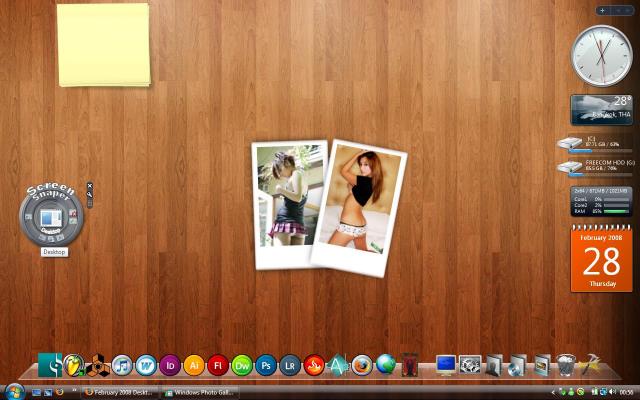Click the sidebar add gadget plus button
Screen dimensions: 640x400
[x=602, y=11]
